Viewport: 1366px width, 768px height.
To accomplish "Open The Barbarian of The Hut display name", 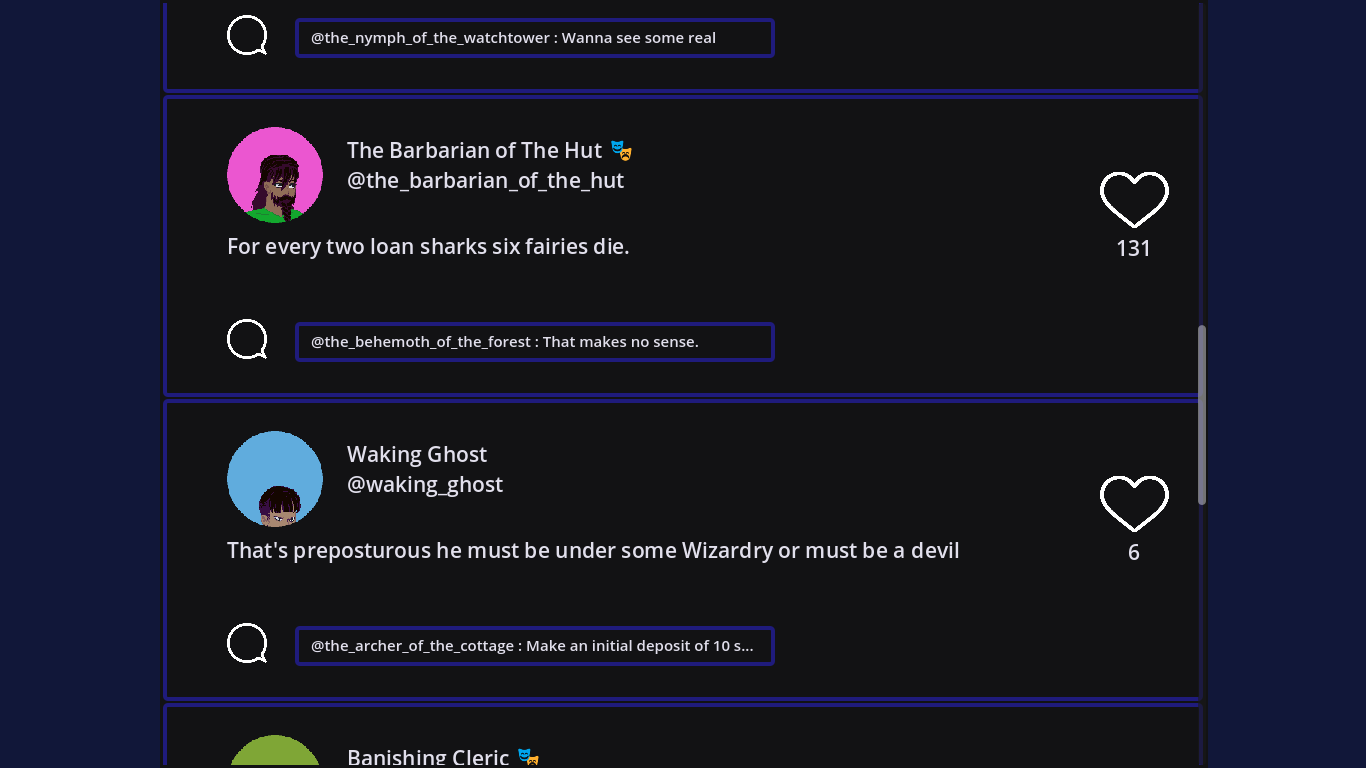I will pos(474,151).
